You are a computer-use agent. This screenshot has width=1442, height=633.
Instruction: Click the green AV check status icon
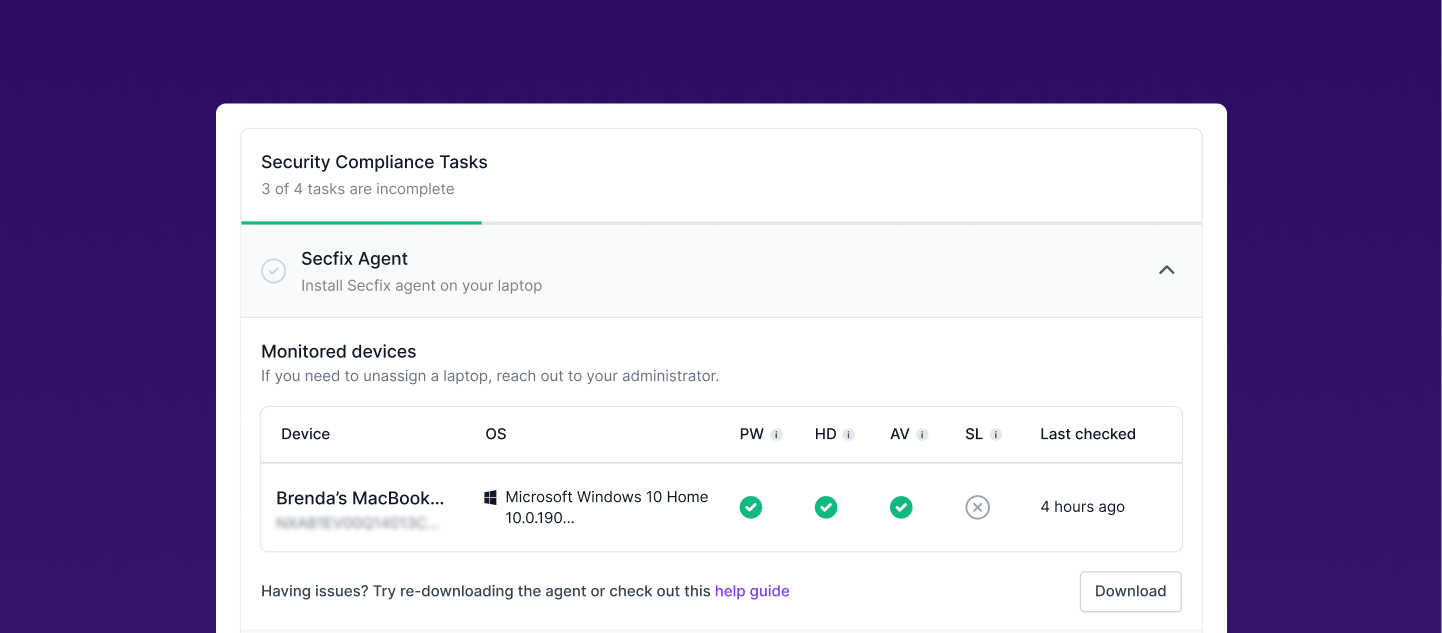[901, 508]
